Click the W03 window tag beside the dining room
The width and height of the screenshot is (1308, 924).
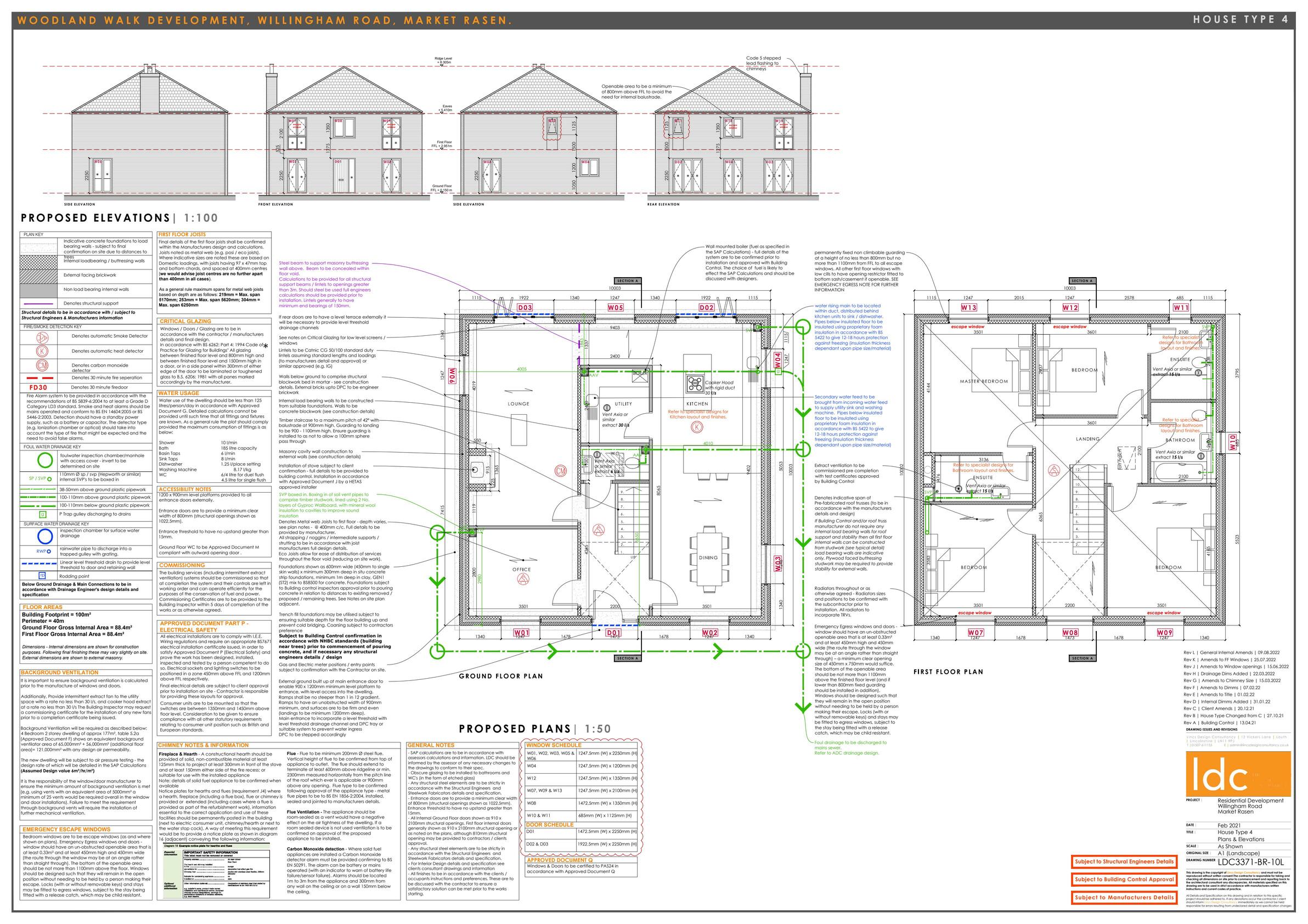777,564
